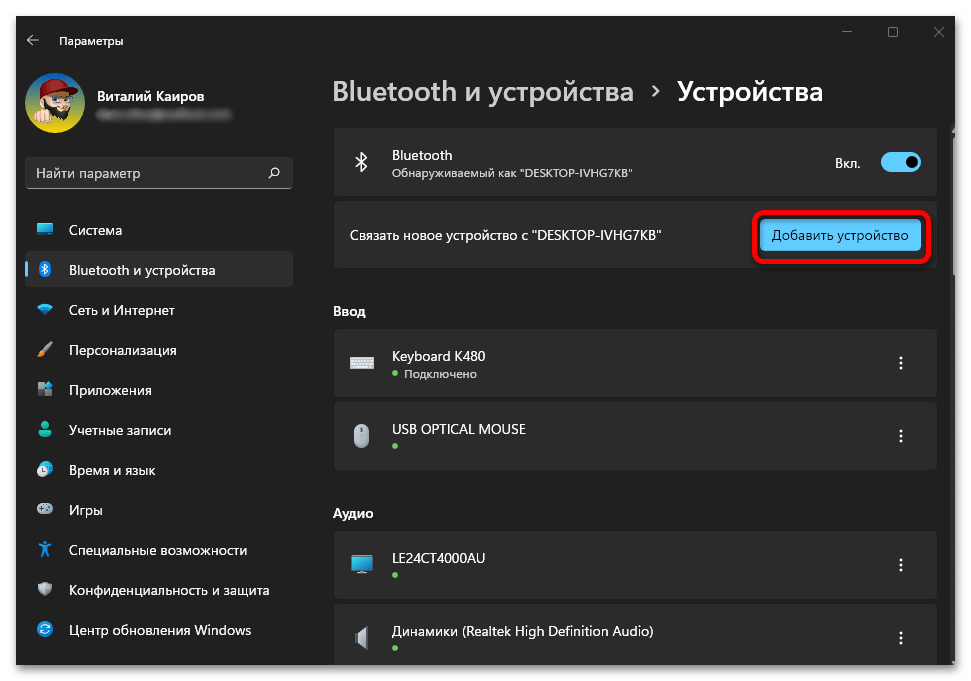Click the Игры gamepad icon
Screen dimensions: 971x681
(x=45, y=509)
